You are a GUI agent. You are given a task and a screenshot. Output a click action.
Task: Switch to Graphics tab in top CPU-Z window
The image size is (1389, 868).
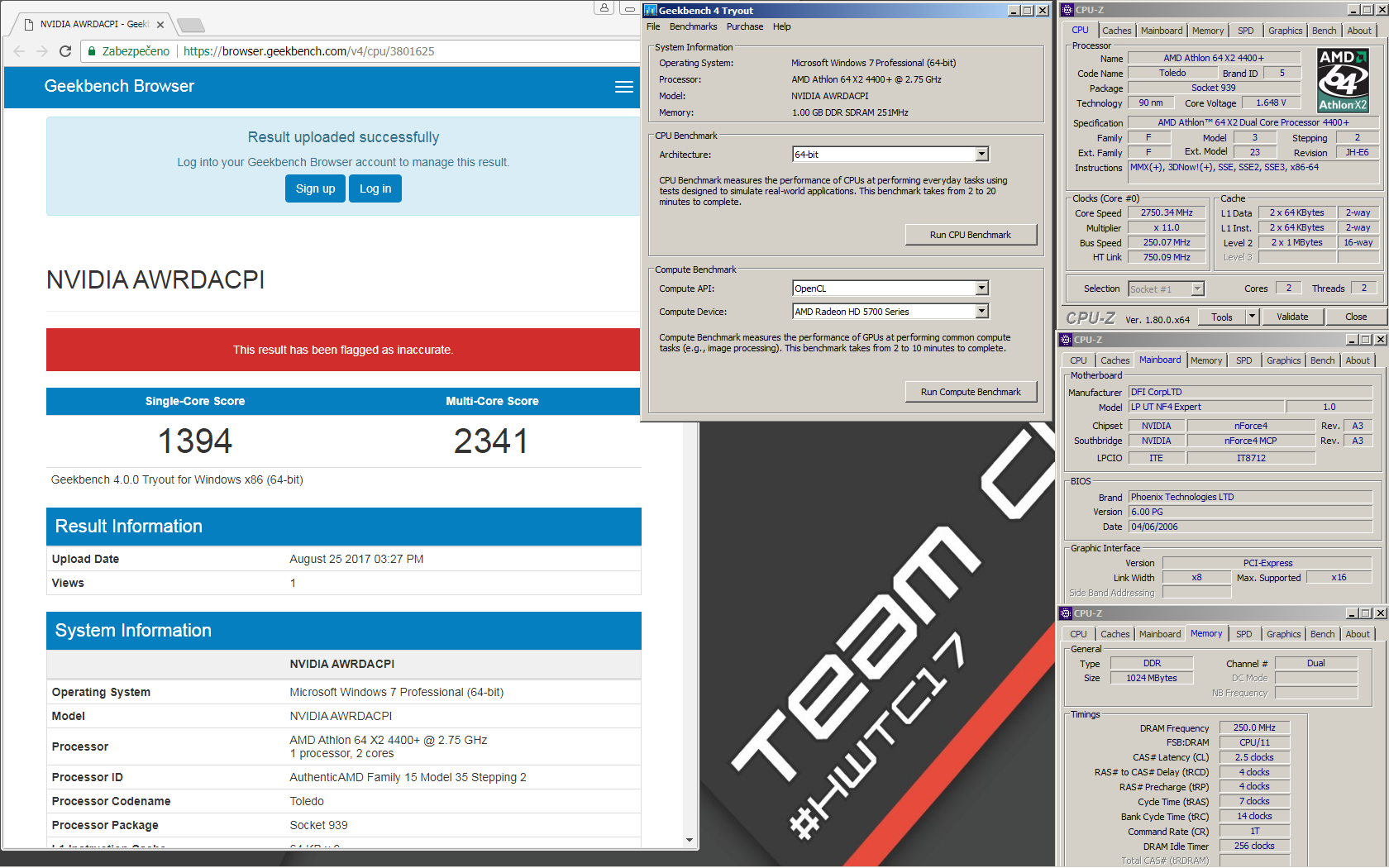click(x=1286, y=31)
